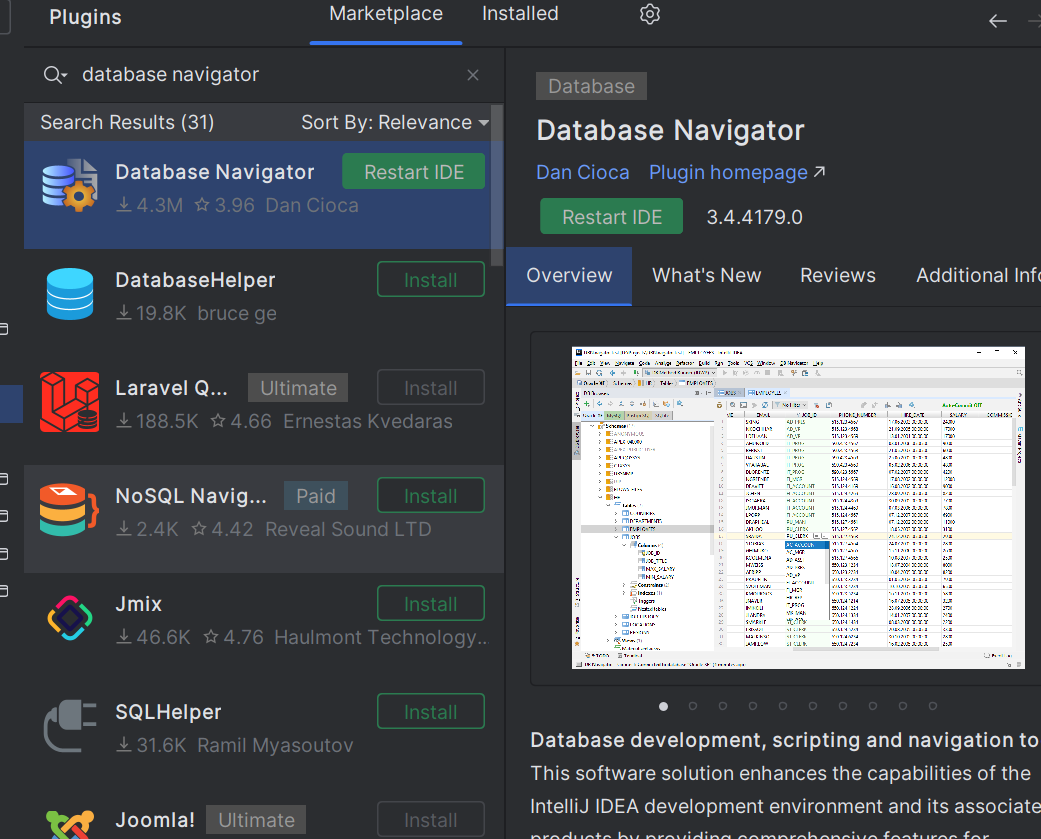Open the Reviews tab
The image size is (1041, 839).
coord(838,275)
